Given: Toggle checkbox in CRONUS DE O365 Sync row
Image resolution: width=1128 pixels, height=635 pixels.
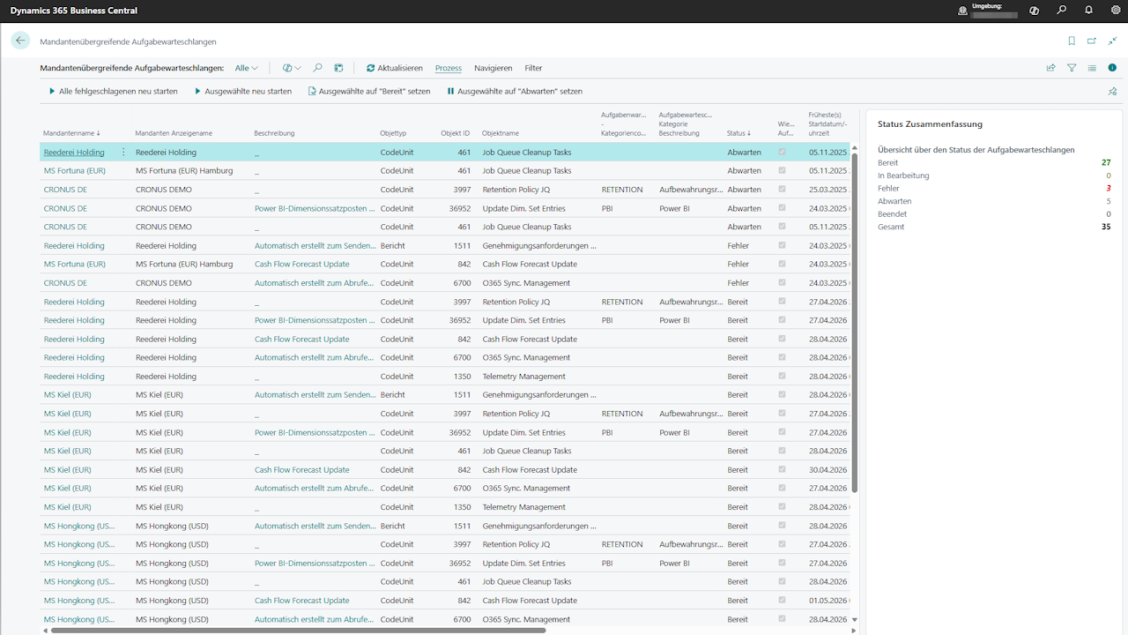Looking at the screenshot, I should pos(782,283).
